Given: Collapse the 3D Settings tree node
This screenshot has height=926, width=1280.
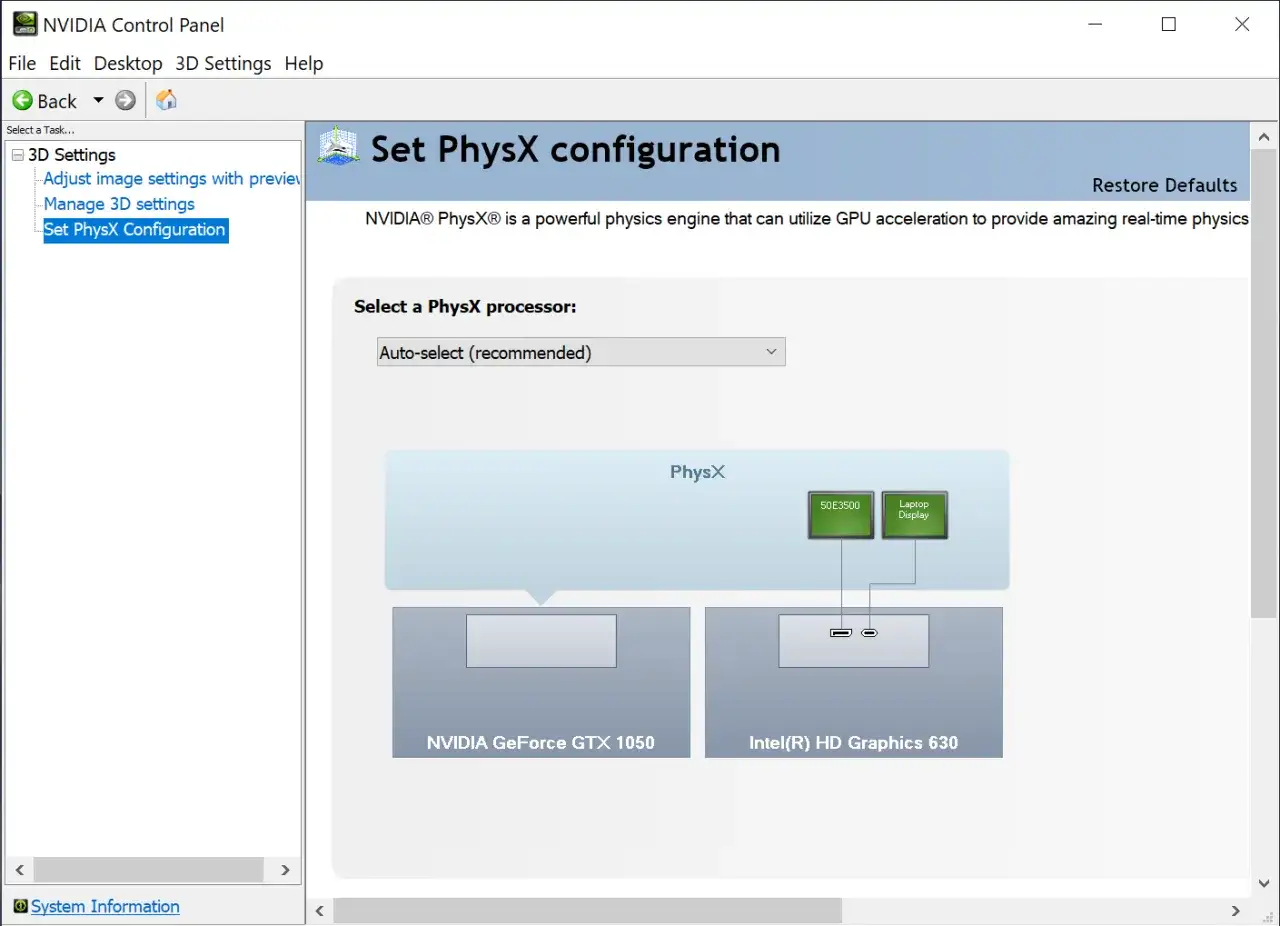Looking at the screenshot, I should pyautogui.click(x=17, y=155).
